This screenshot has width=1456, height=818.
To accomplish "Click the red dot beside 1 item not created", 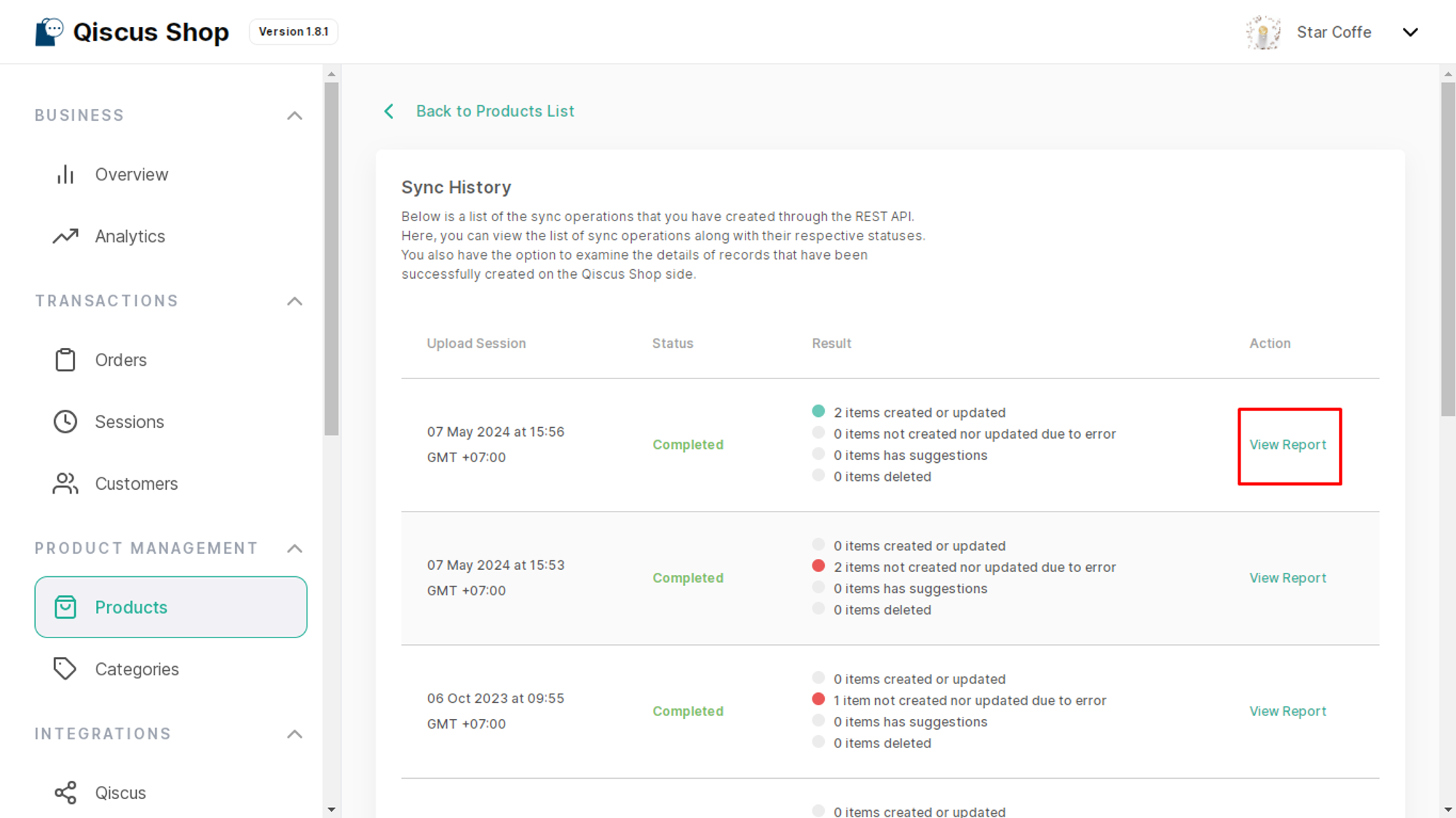I will 818,699.
